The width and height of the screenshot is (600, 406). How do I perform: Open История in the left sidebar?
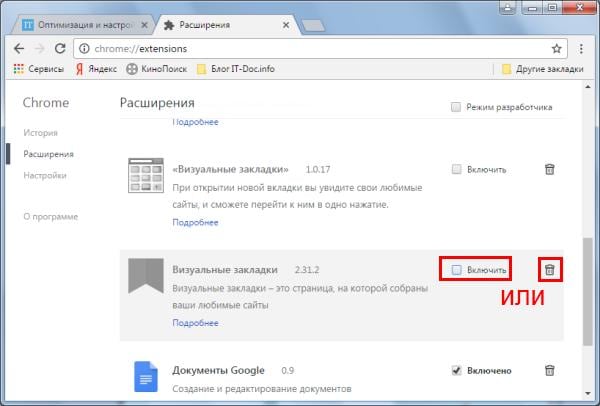[x=41, y=132]
